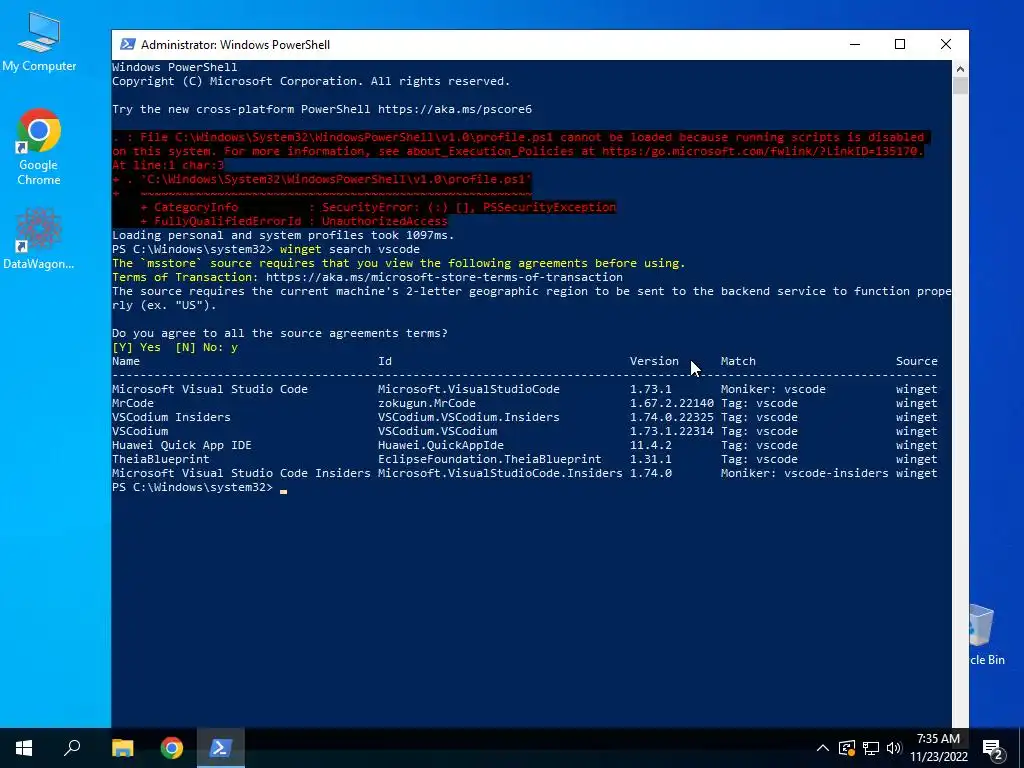Click the security alert tray icon
This screenshot has width=1024, height=768.
pos(847,748)
